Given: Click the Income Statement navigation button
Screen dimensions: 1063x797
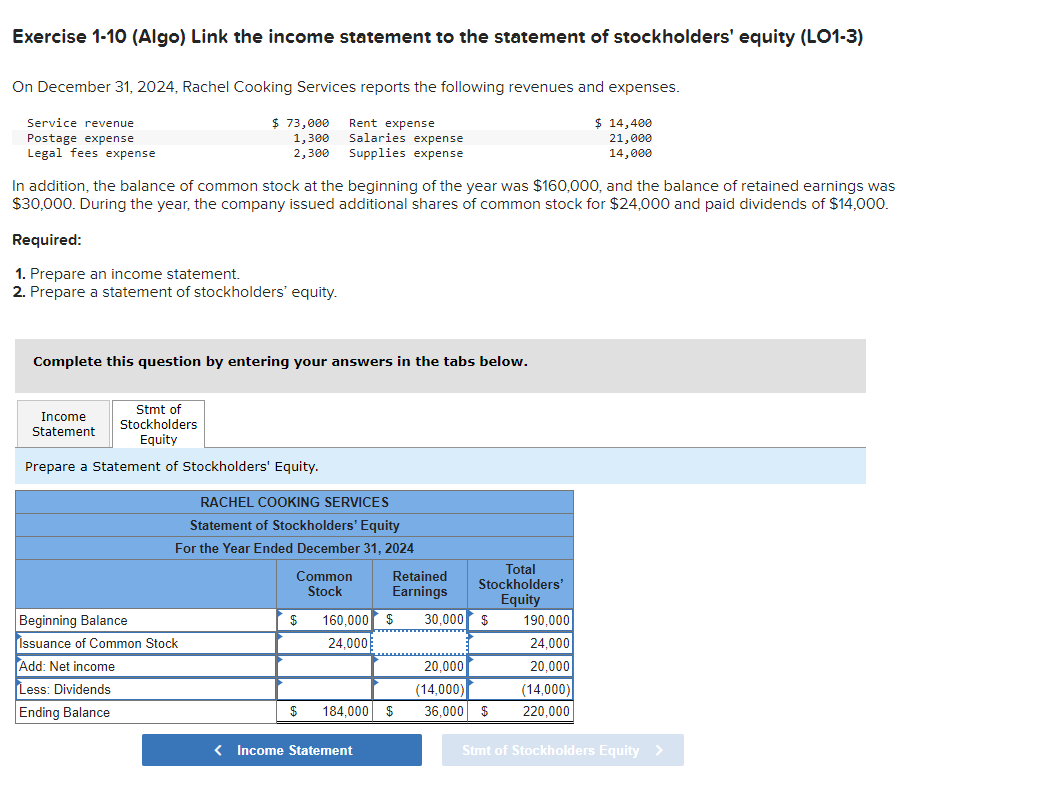Looking at the screenshot, I should [281, 750].
